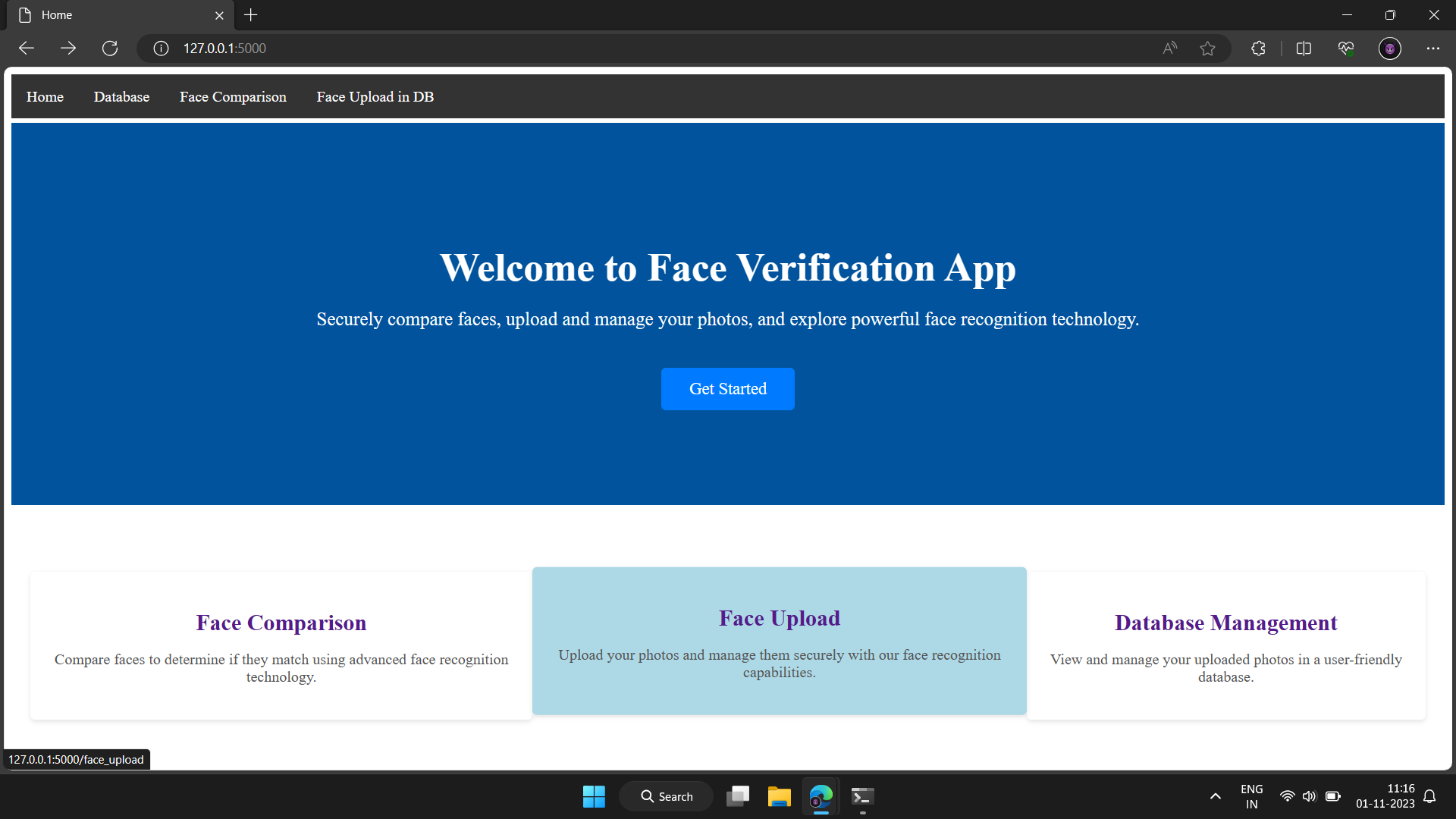Start read aloud for the page
Image resolution: width=1456 pixels, height=819 pixels.
pyautogui.click(x=1169, y=48)
